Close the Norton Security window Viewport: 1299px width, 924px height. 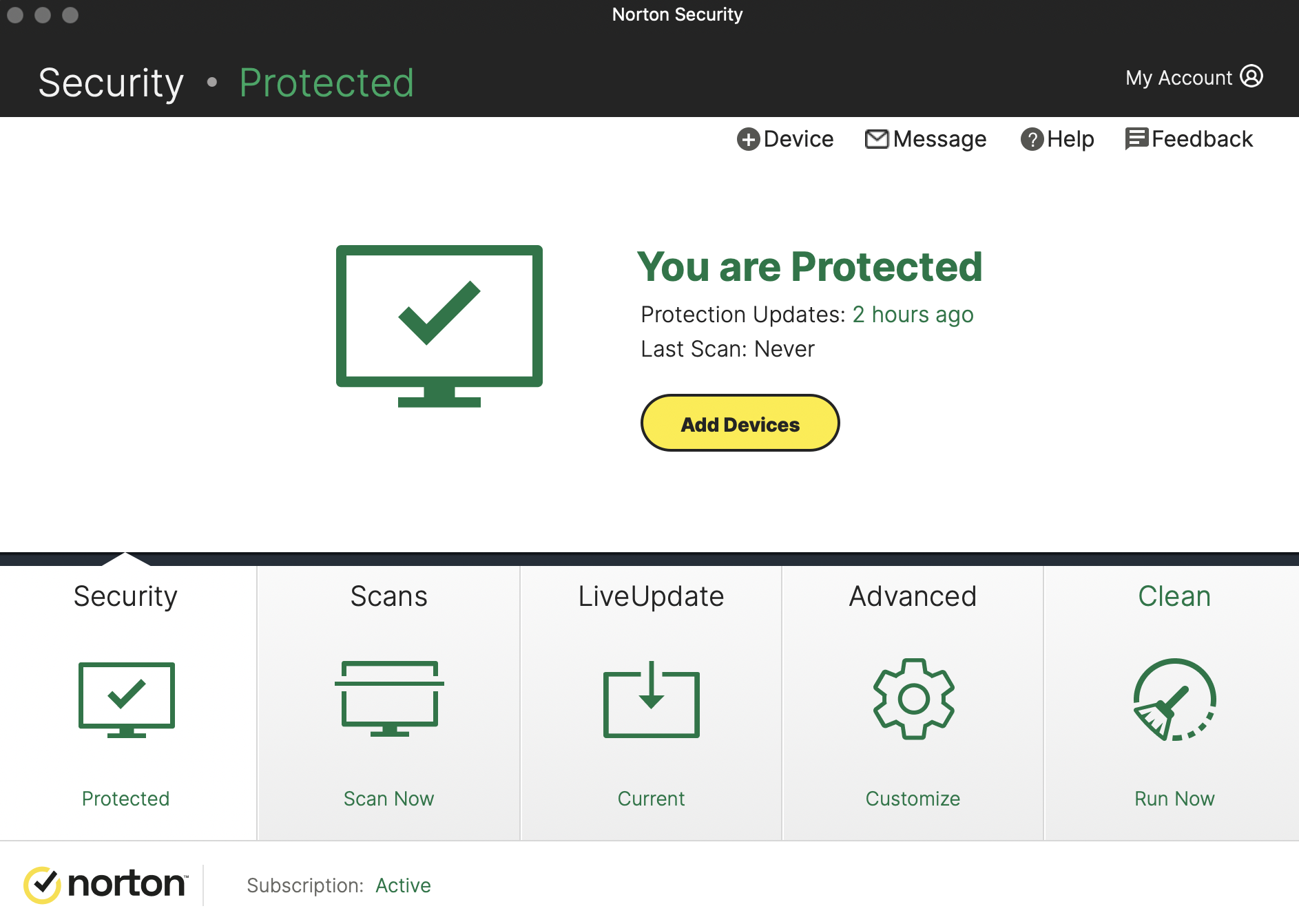click(15, 14)
